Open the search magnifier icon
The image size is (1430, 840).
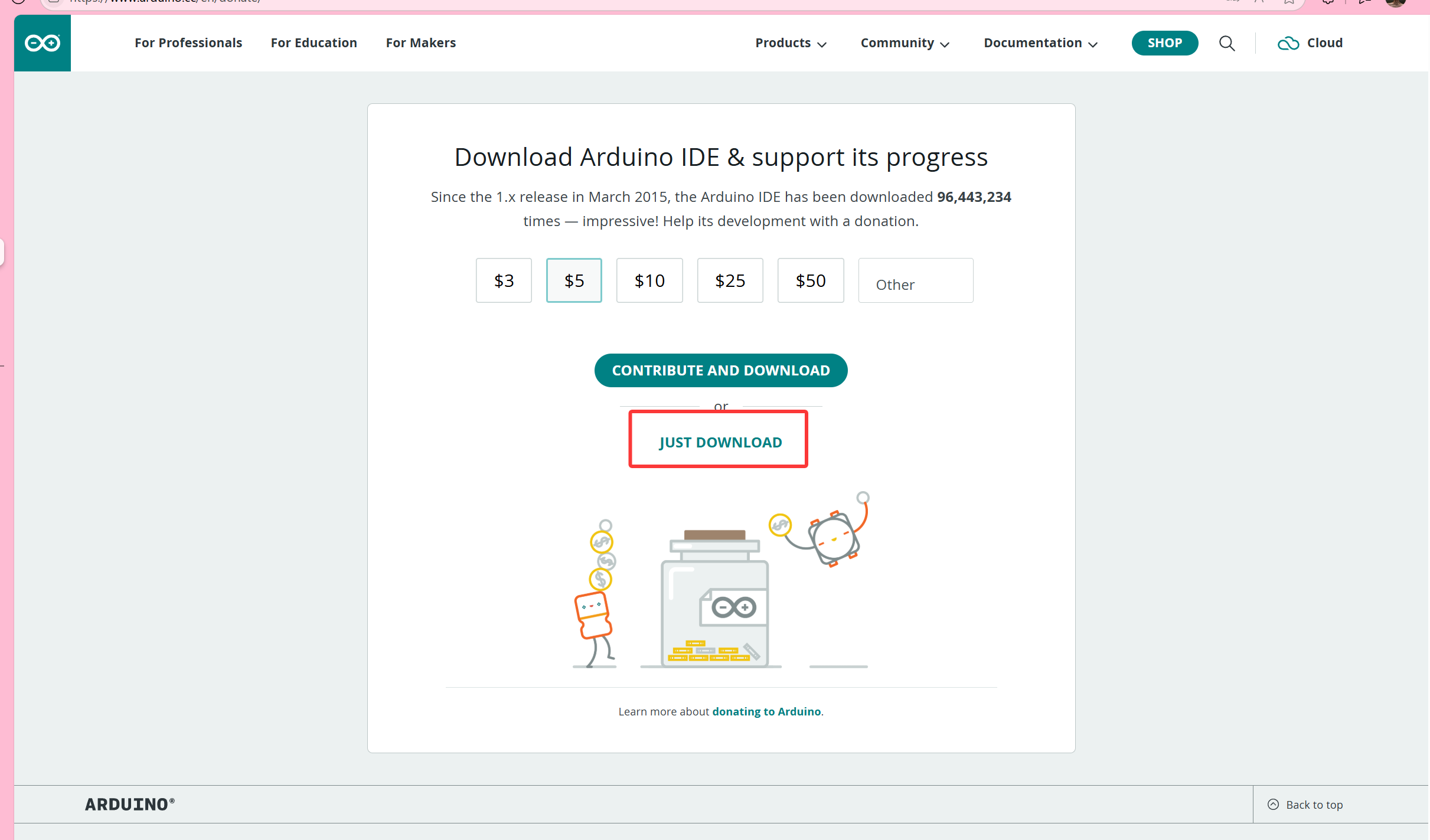pos(1227,43)
